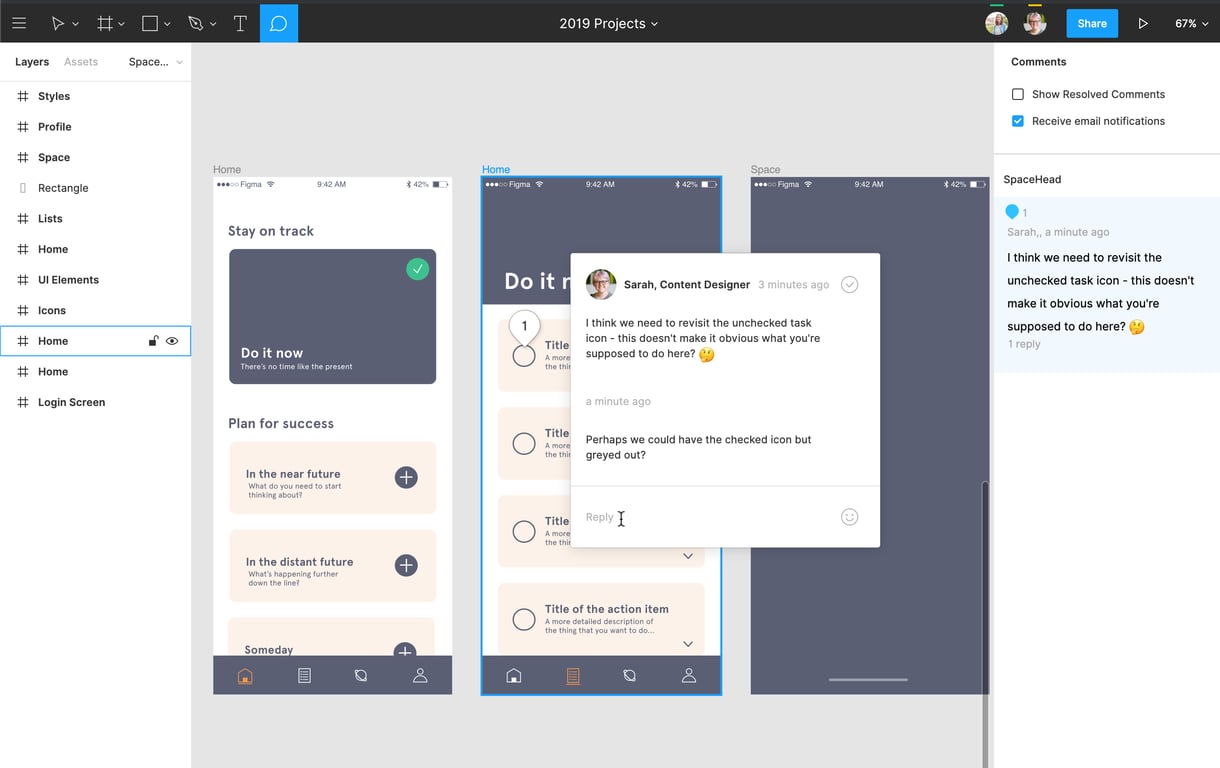The height and width of the screenshot is (768, 1220).
Task: Select the Frame tool
Action: (x=104, y=23)
